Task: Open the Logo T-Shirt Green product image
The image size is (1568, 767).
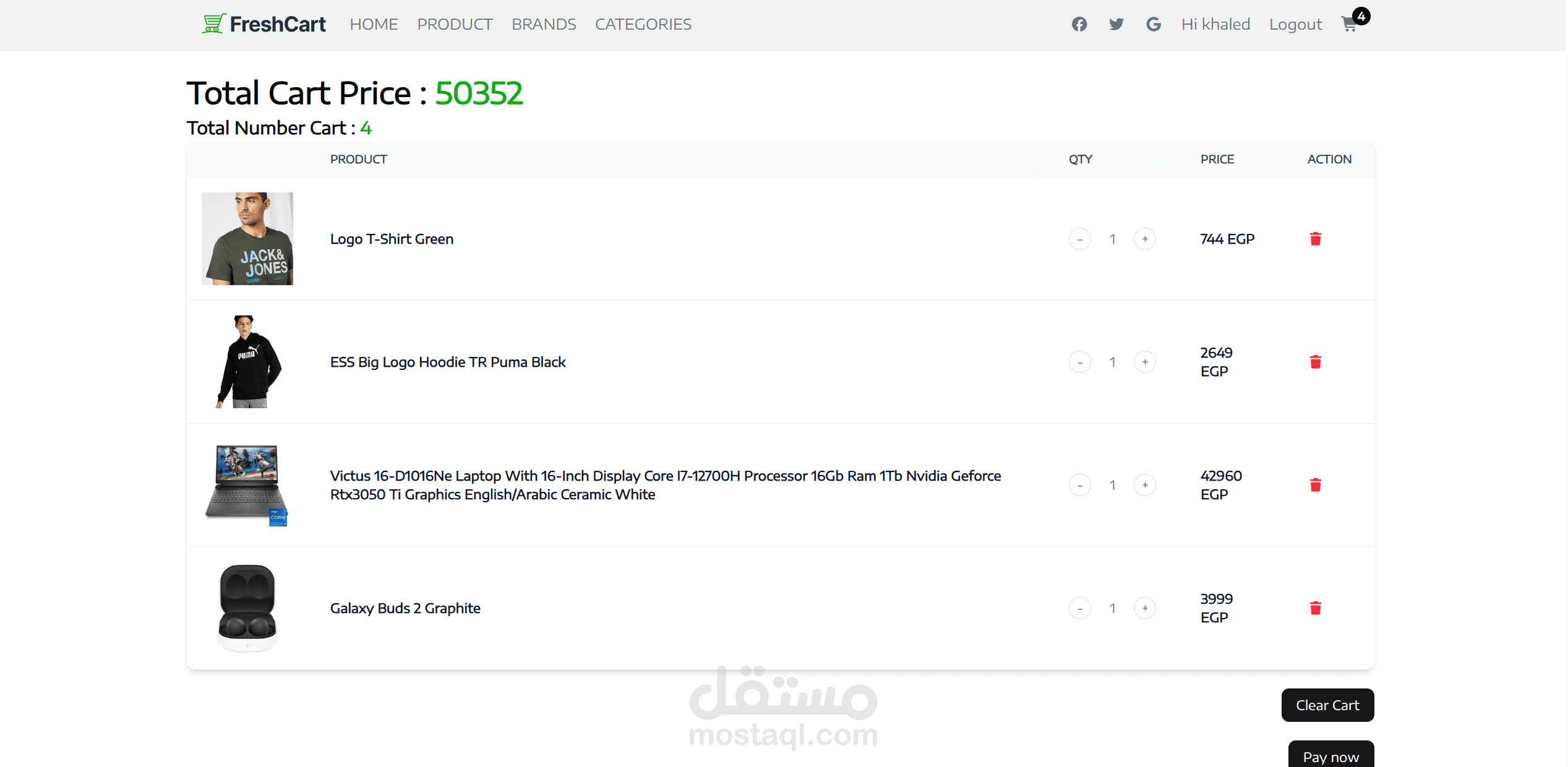Action: click(x=247, y=239)
